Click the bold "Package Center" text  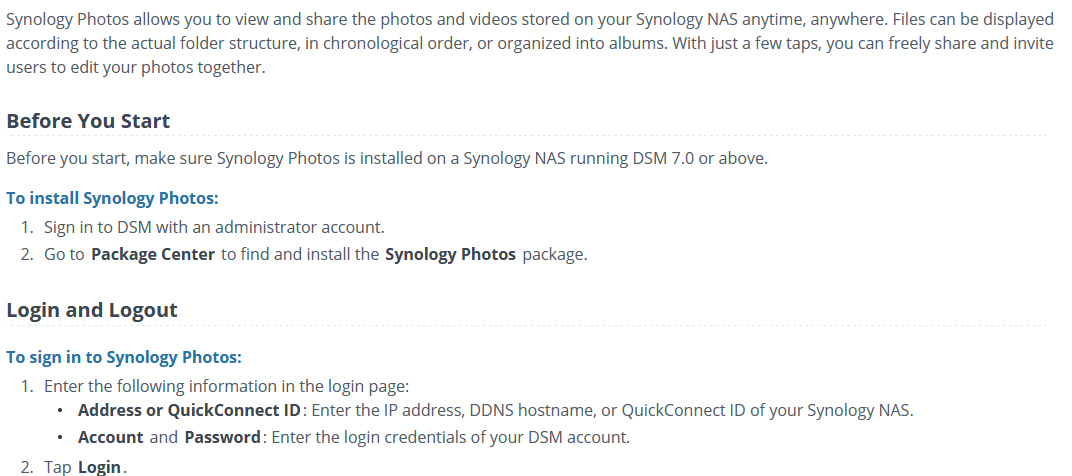tap(153, 254)
